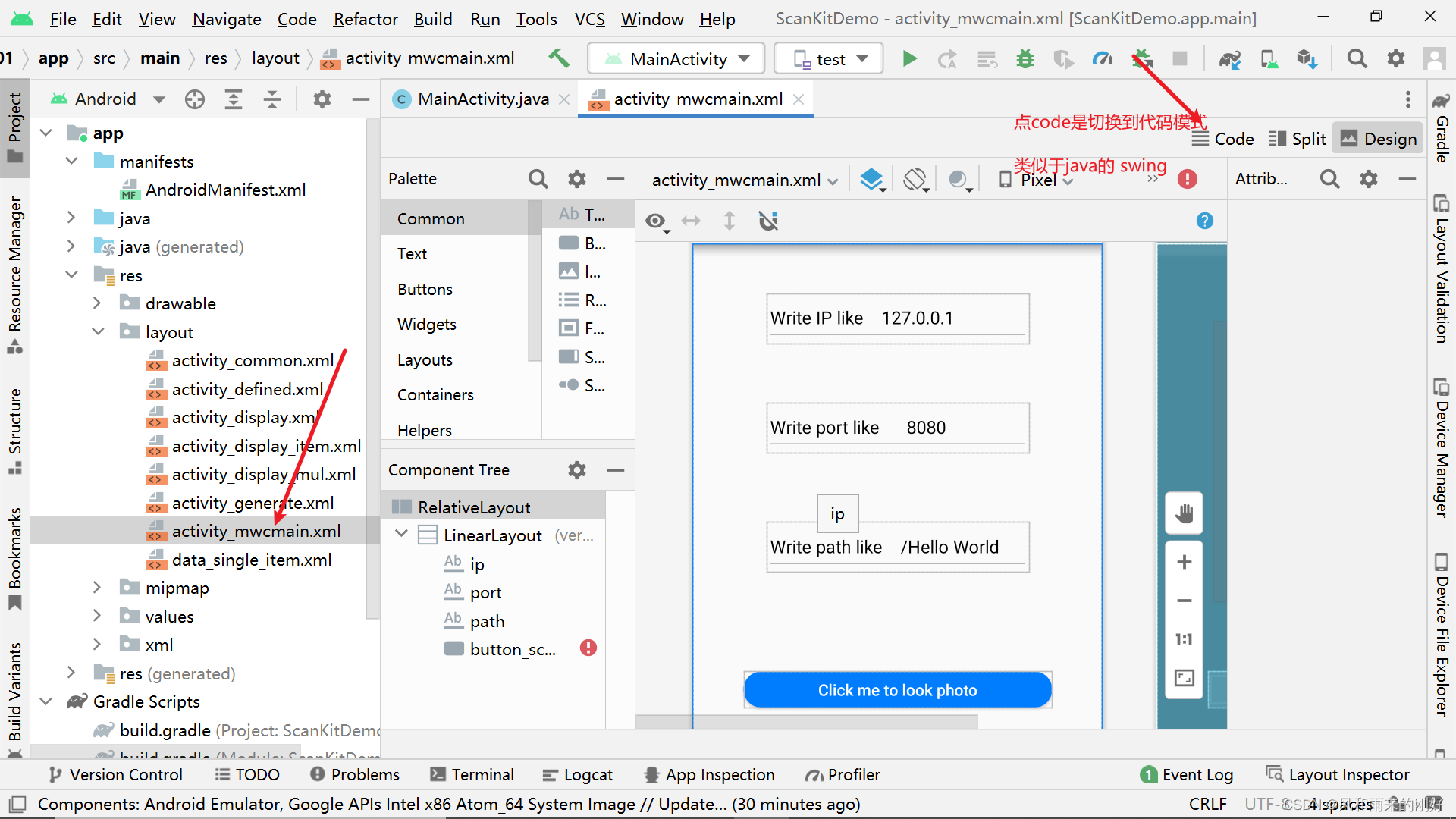1456x819 pixels.
Task: Click the Sync Project with Gradle icon
Action: pyautogui.click(x=1229, y=58)
